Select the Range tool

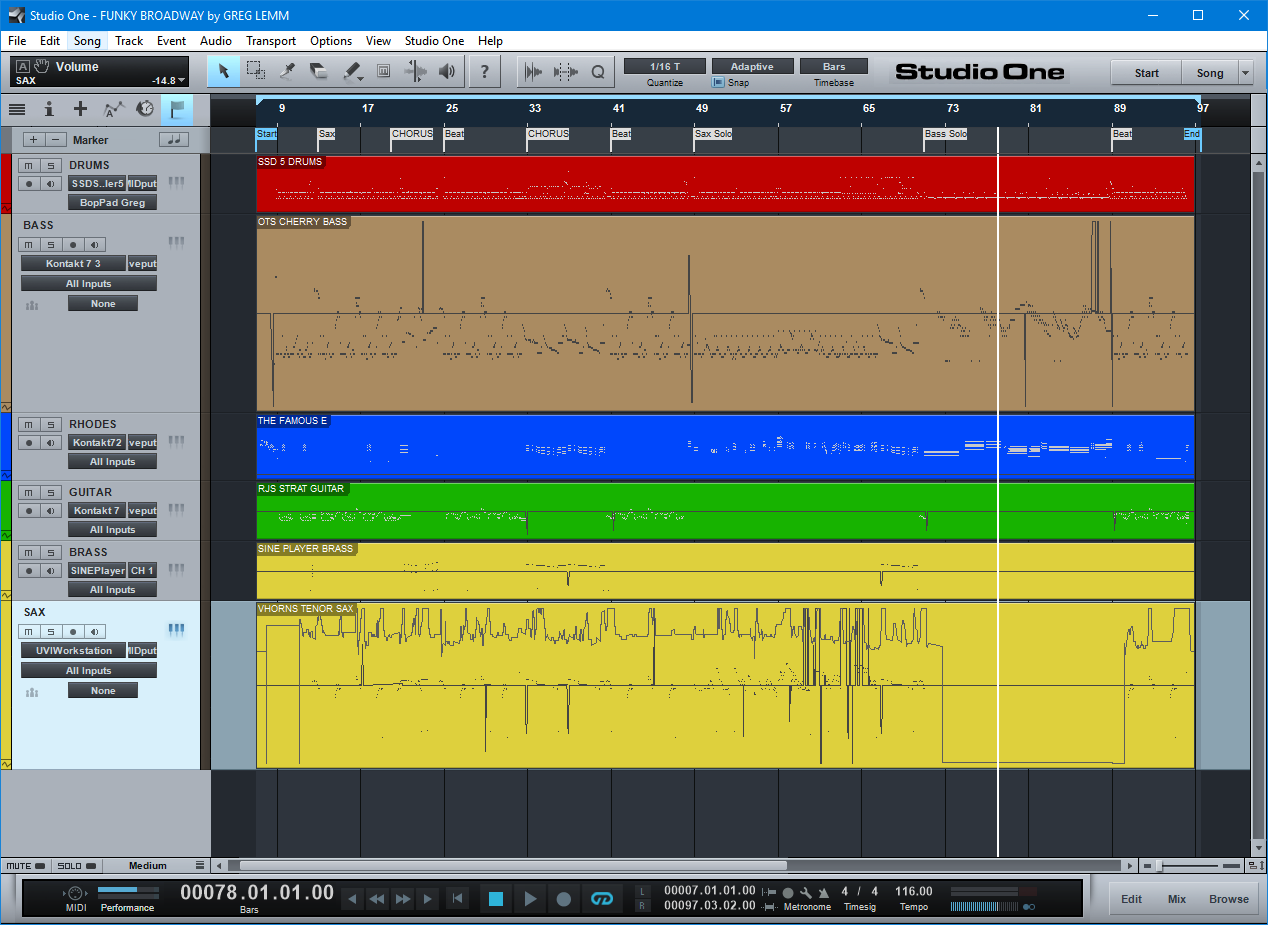click(x=256, y=71)
